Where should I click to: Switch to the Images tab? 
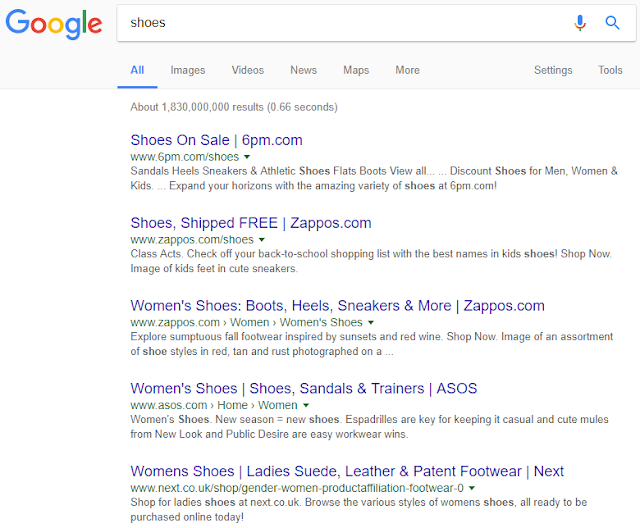[188, 70]
